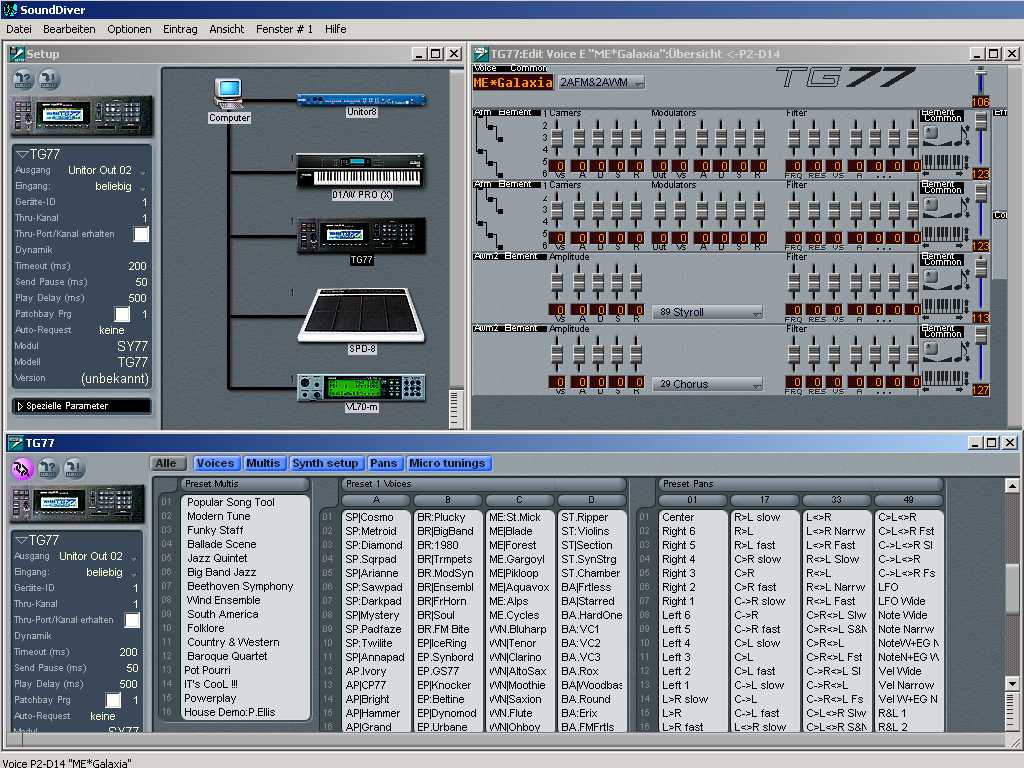Viewport: 1024px width, 768px height.
Task: Toggle the Micro tunings filter button
Action: click(x=447, y=463)
